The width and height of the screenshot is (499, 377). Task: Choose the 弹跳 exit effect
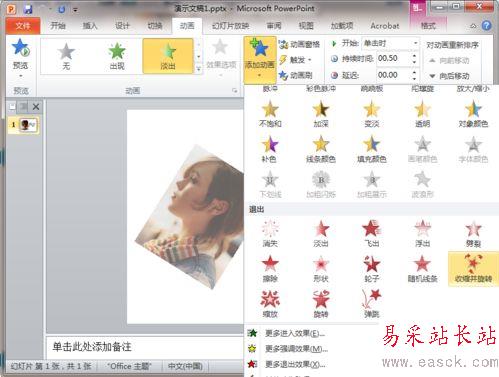click(x=372, y=304)
